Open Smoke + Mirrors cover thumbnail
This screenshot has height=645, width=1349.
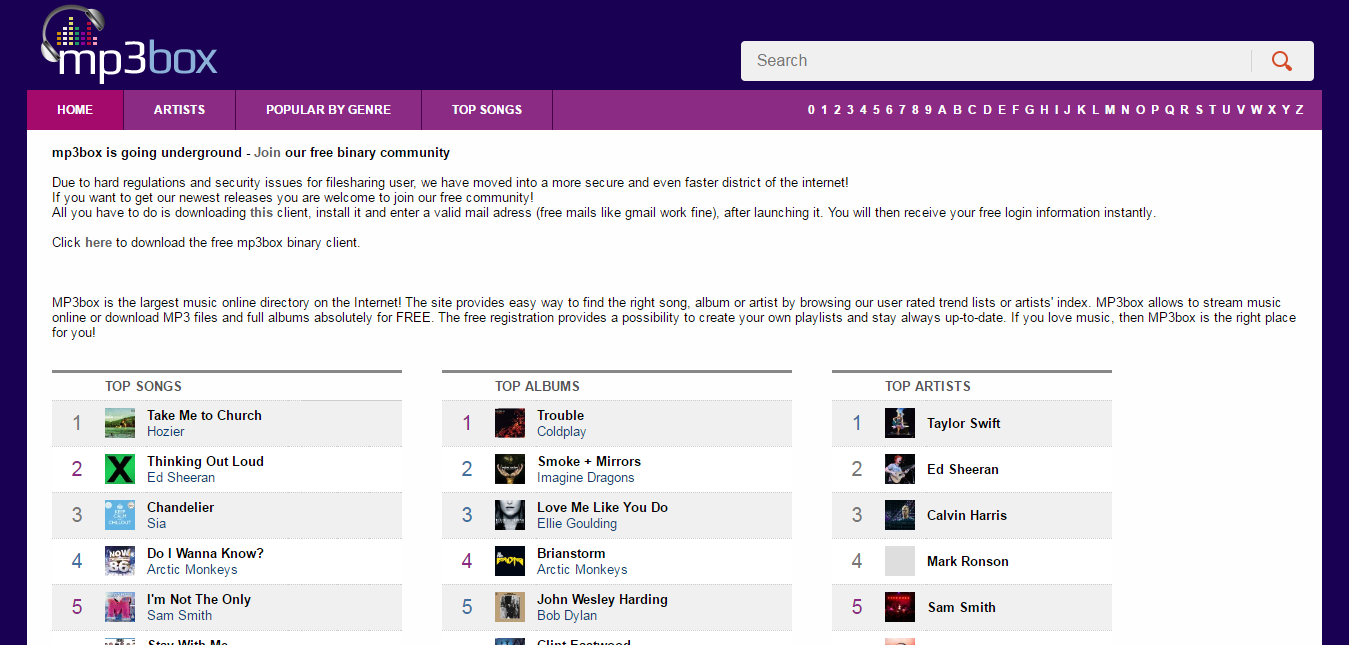(510, 469)
